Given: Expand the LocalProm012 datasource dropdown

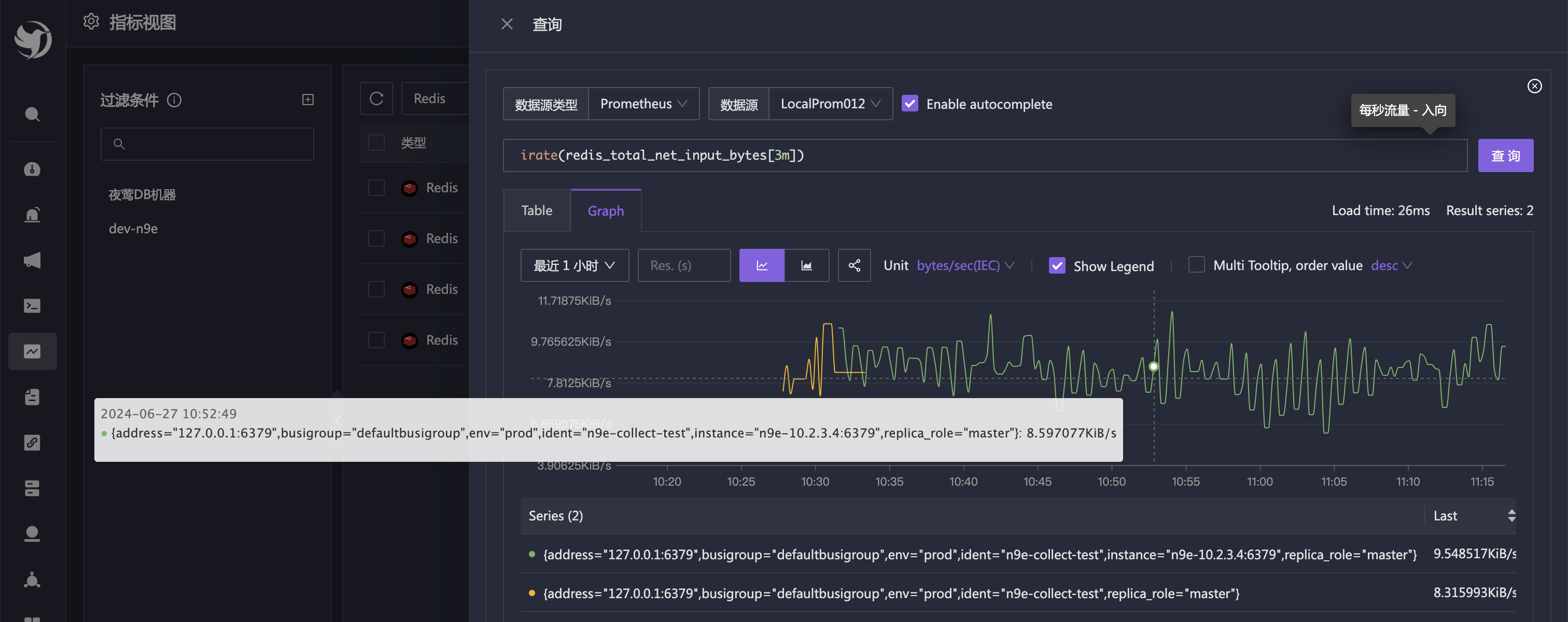Looking at the screenshot, I should point(830,104).
